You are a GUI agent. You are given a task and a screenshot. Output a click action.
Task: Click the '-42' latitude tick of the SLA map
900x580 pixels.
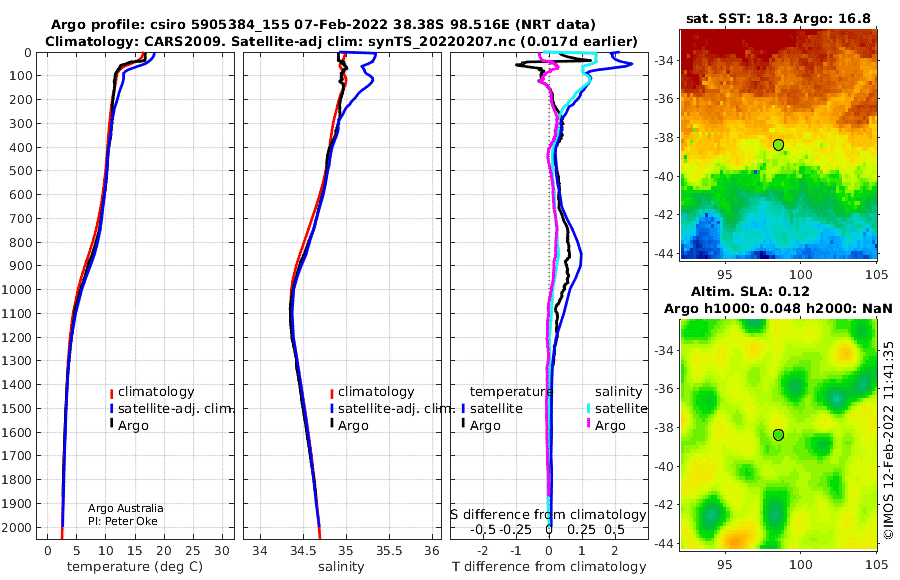point(664,505)
